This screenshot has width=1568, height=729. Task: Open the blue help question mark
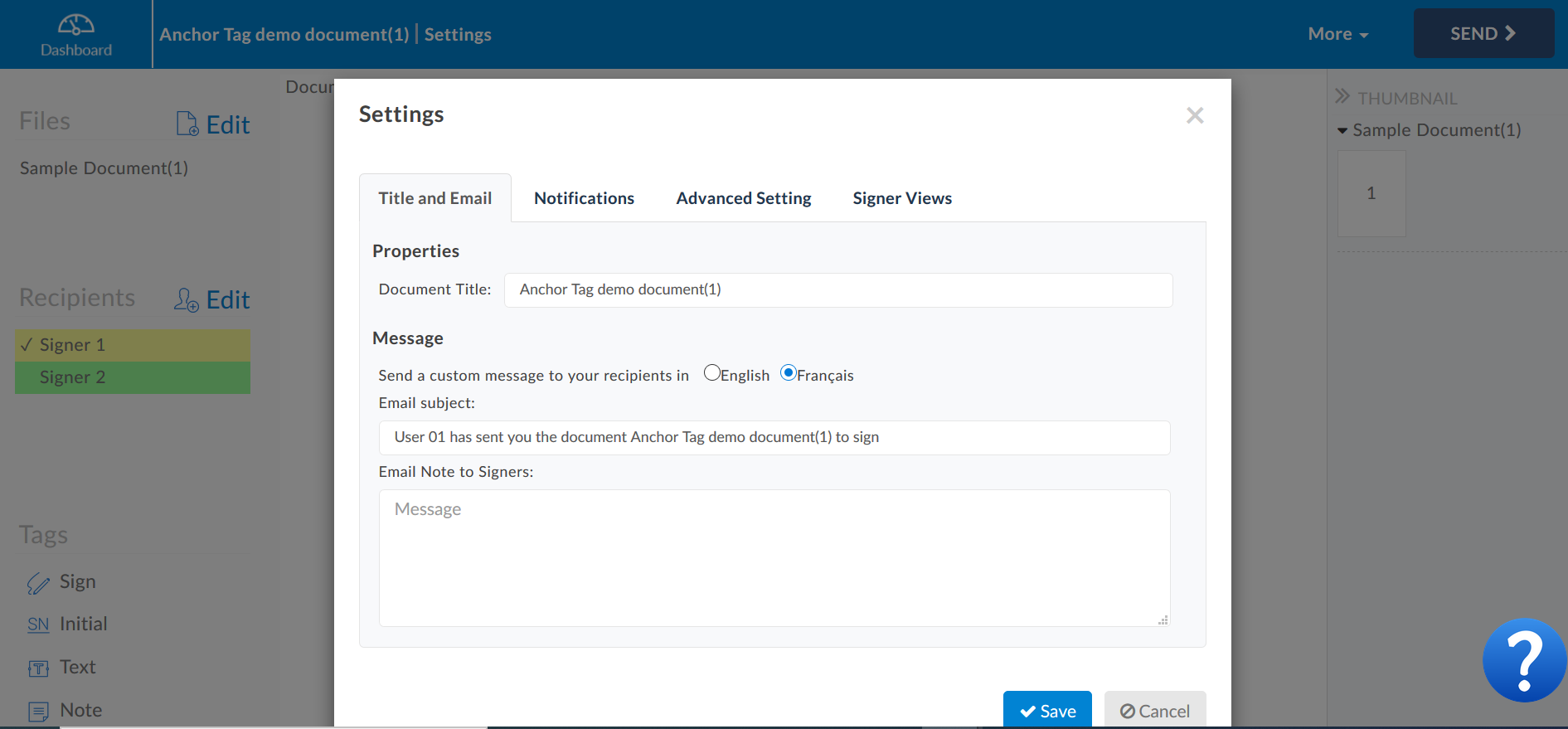[x=1524, y=660]
